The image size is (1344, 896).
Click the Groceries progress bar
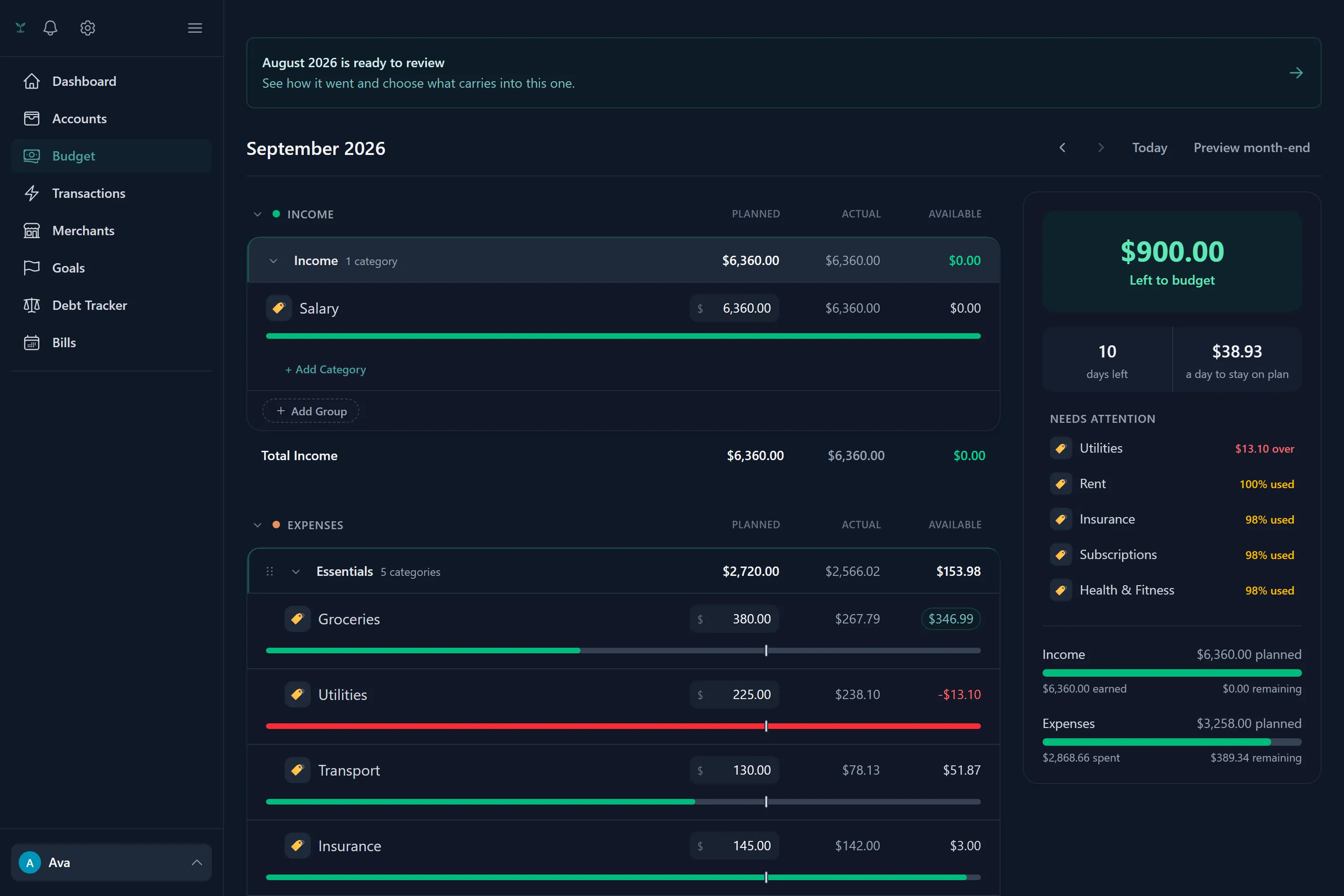623,650
